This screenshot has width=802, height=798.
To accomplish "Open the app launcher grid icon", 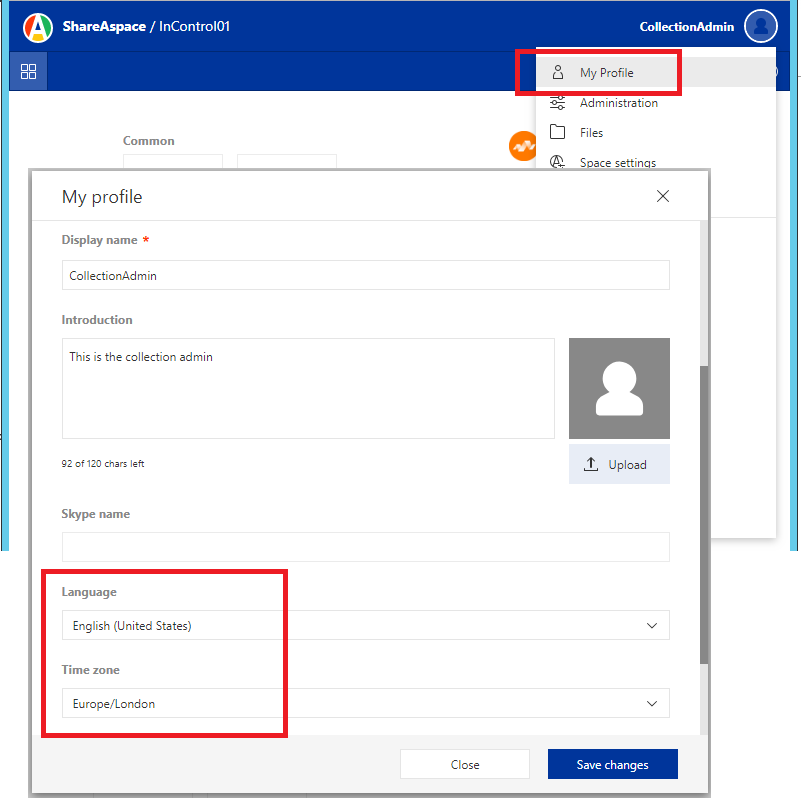I will pyautogui.click(x=28, y=71).
